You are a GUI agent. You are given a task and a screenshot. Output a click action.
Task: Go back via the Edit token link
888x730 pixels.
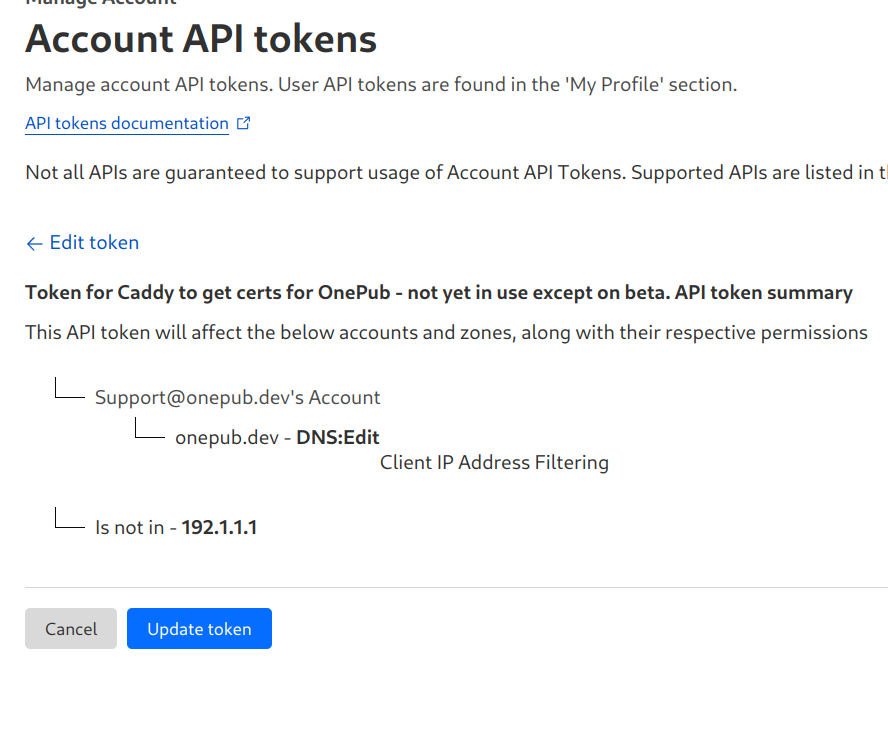click(x=94, y=243)
